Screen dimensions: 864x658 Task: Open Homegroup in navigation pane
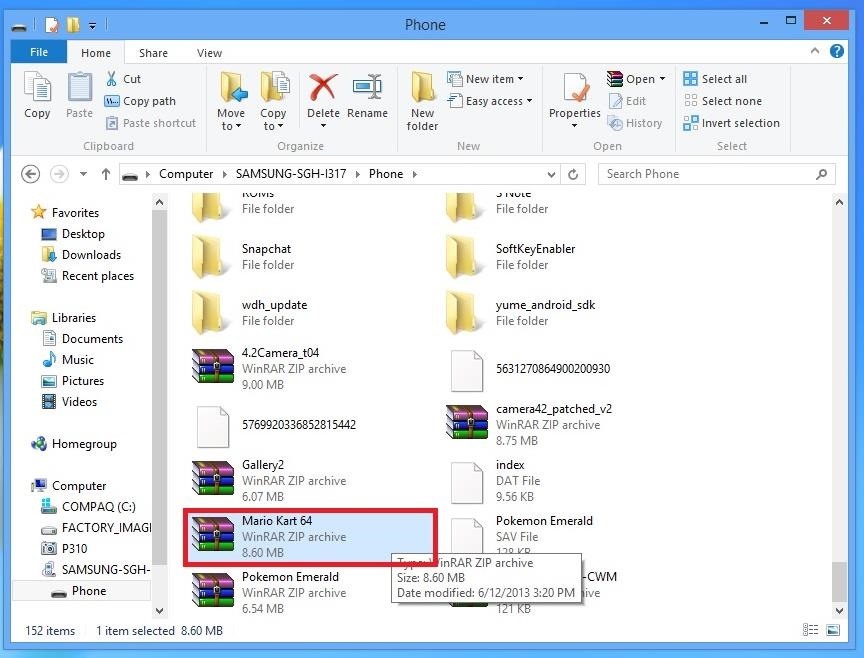click(x=74, y=444)
